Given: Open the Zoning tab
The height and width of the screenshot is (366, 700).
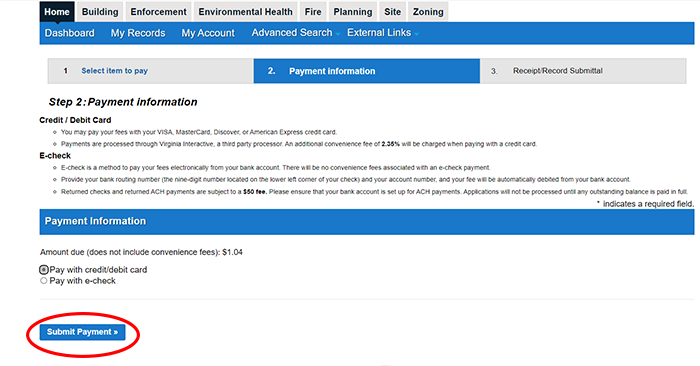Looking at the screenshot, I should (x=428, y=12).
